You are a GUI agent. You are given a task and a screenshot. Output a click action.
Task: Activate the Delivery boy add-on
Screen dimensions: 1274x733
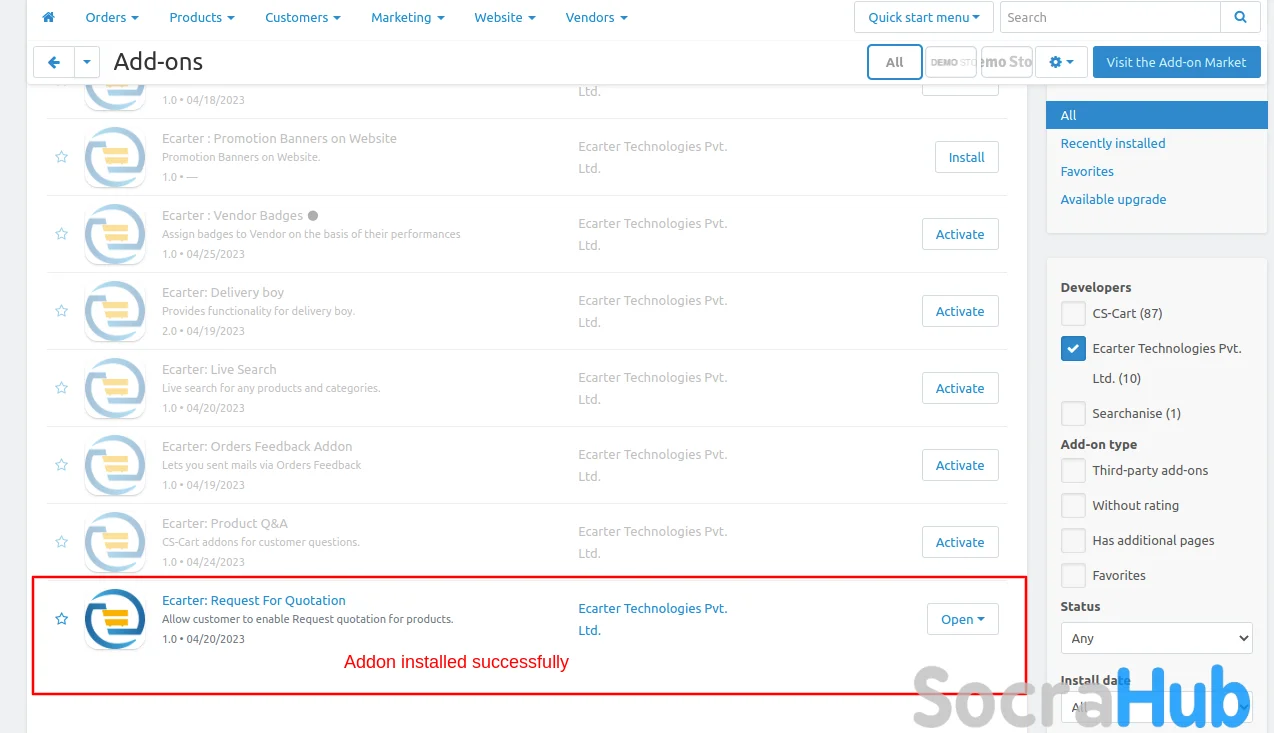[x=960, y=311]
